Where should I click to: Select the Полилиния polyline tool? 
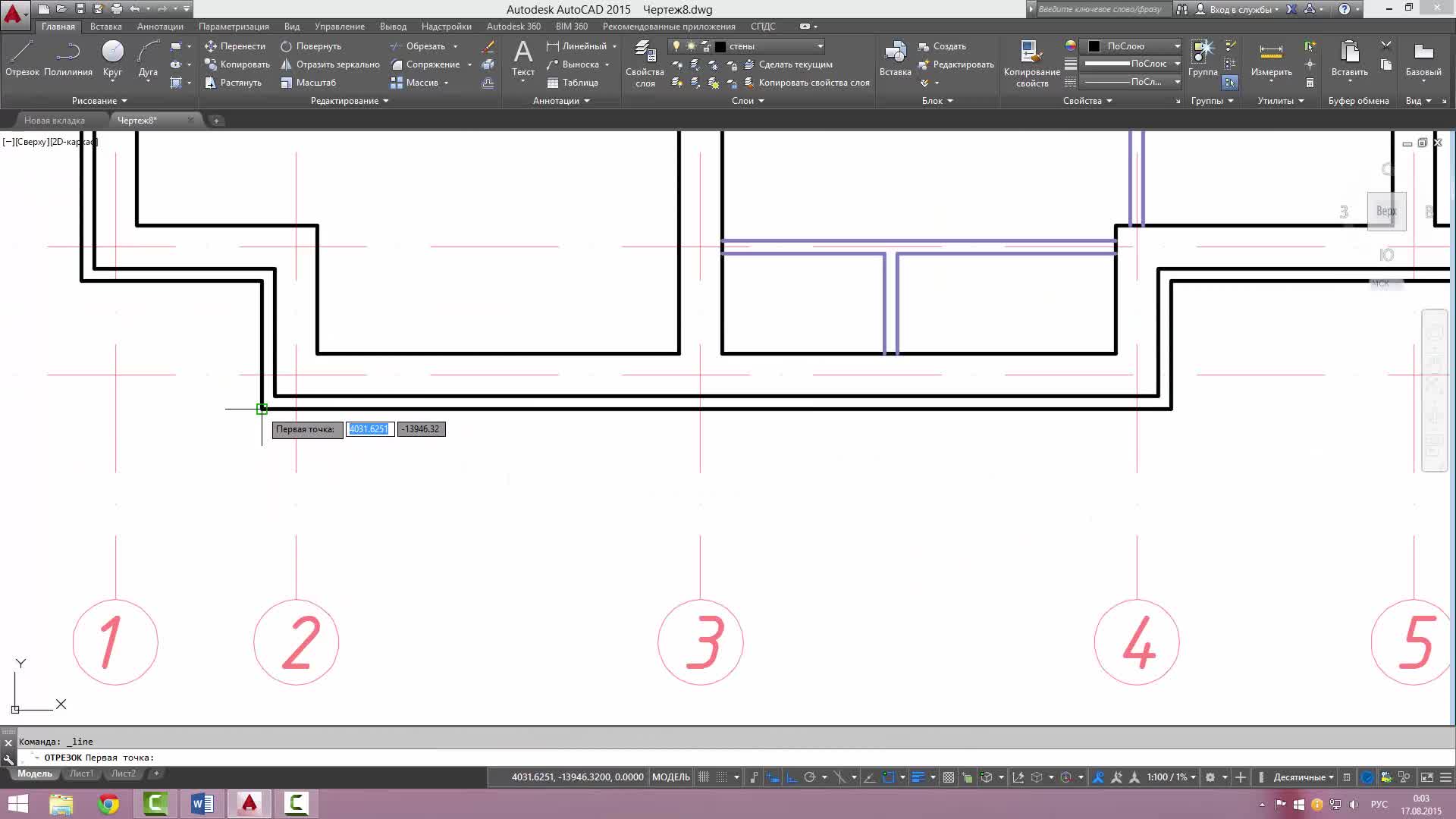tap(68, 59)
